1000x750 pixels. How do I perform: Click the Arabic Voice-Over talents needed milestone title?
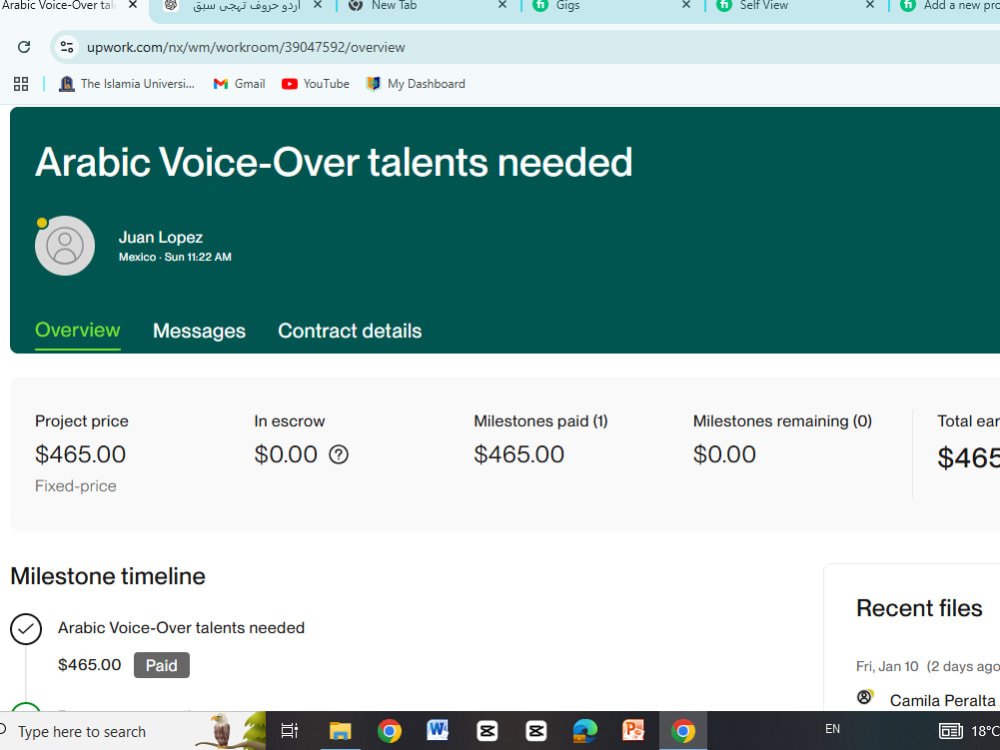(181, 628)
